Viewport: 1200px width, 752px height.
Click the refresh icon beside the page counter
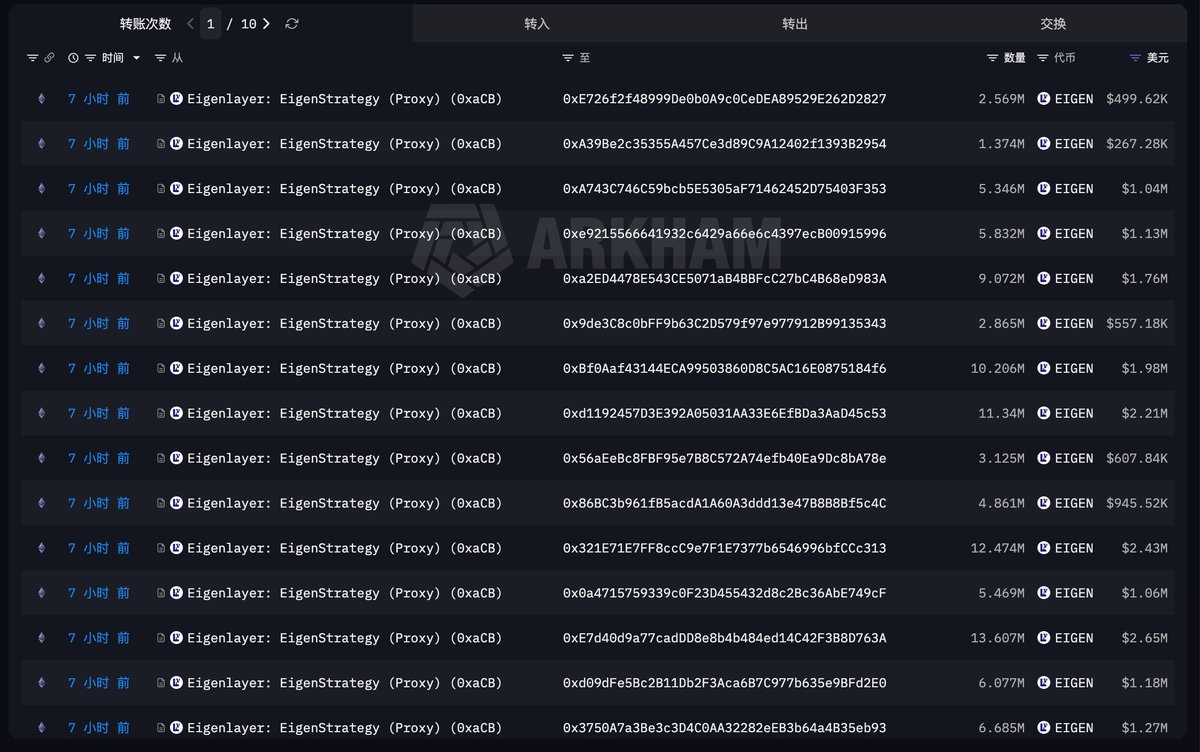[x=291, y=23]
